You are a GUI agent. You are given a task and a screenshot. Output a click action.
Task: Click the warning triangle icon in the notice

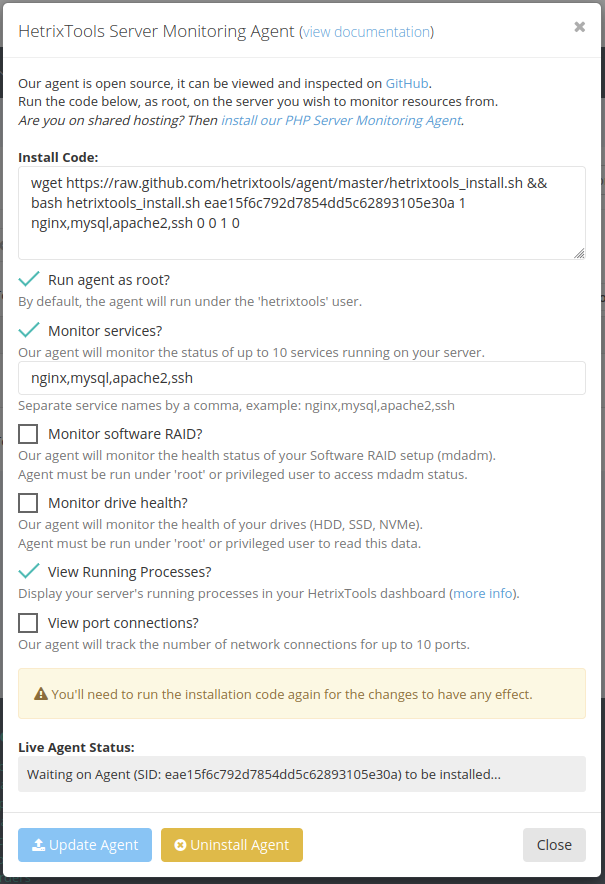[x=41, y=694]
